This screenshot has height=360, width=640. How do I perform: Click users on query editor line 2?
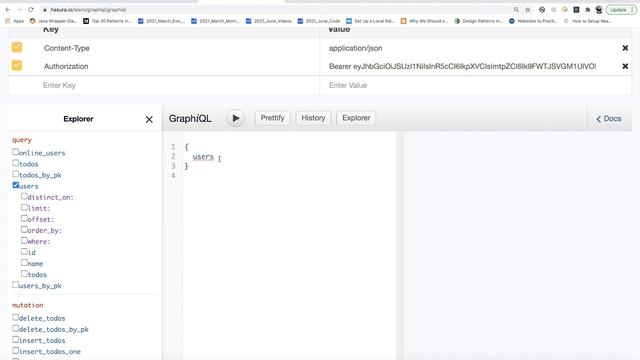point(203,157)
